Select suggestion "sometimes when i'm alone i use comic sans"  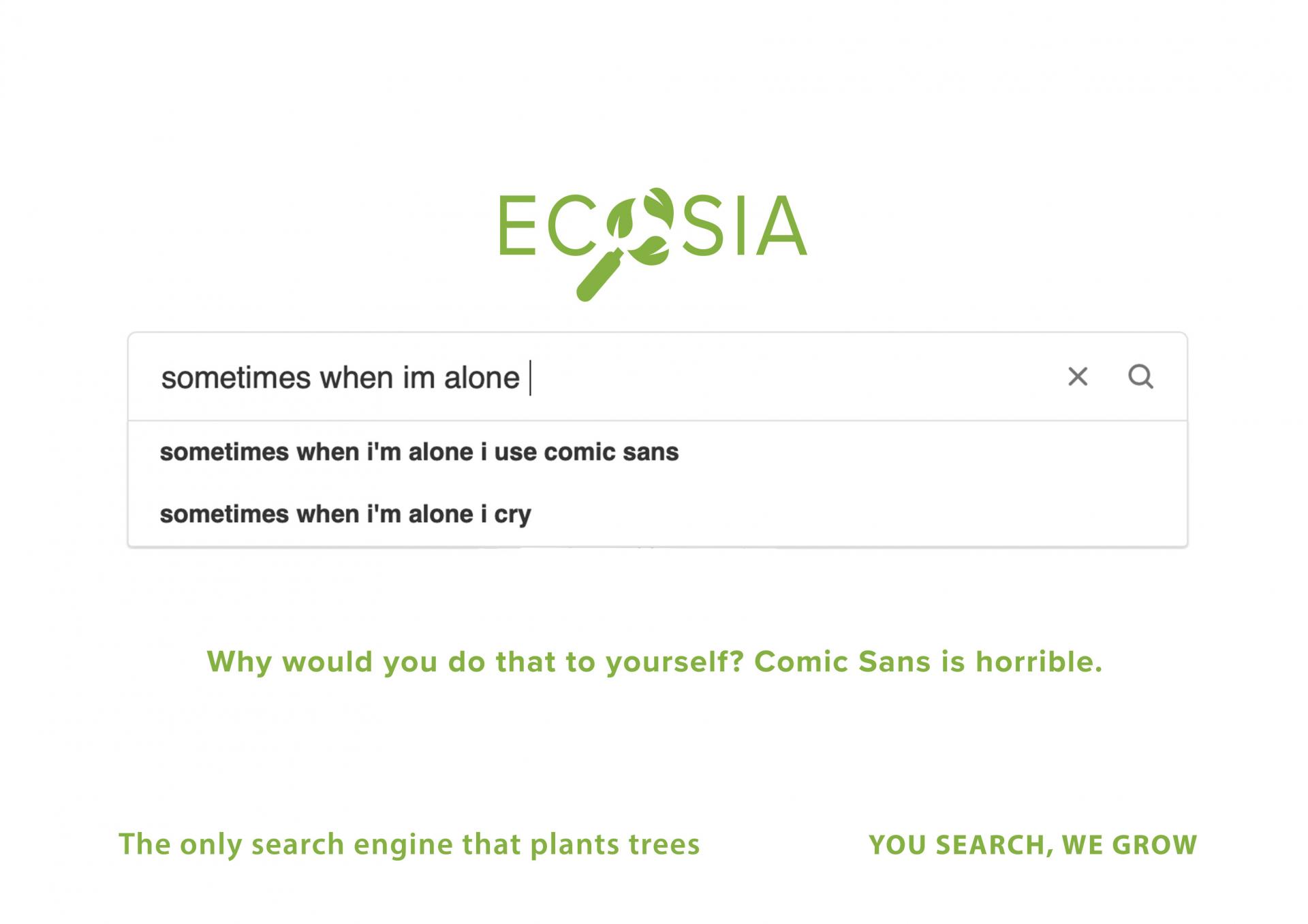click(x=419, y=452)
